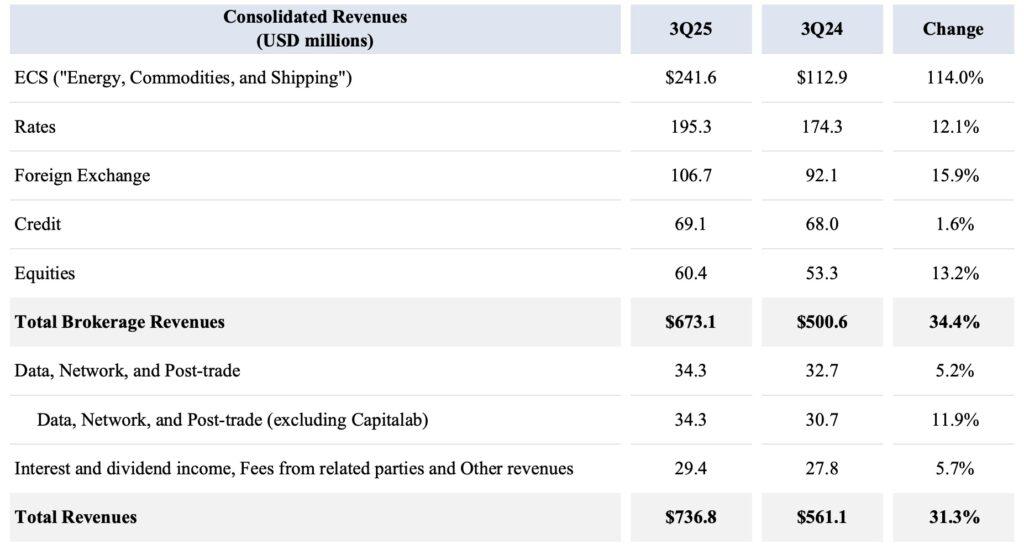Select the $736.8 total revenues value
The height and width of the screenshot is (544, 1024).
tap(690, 517)
